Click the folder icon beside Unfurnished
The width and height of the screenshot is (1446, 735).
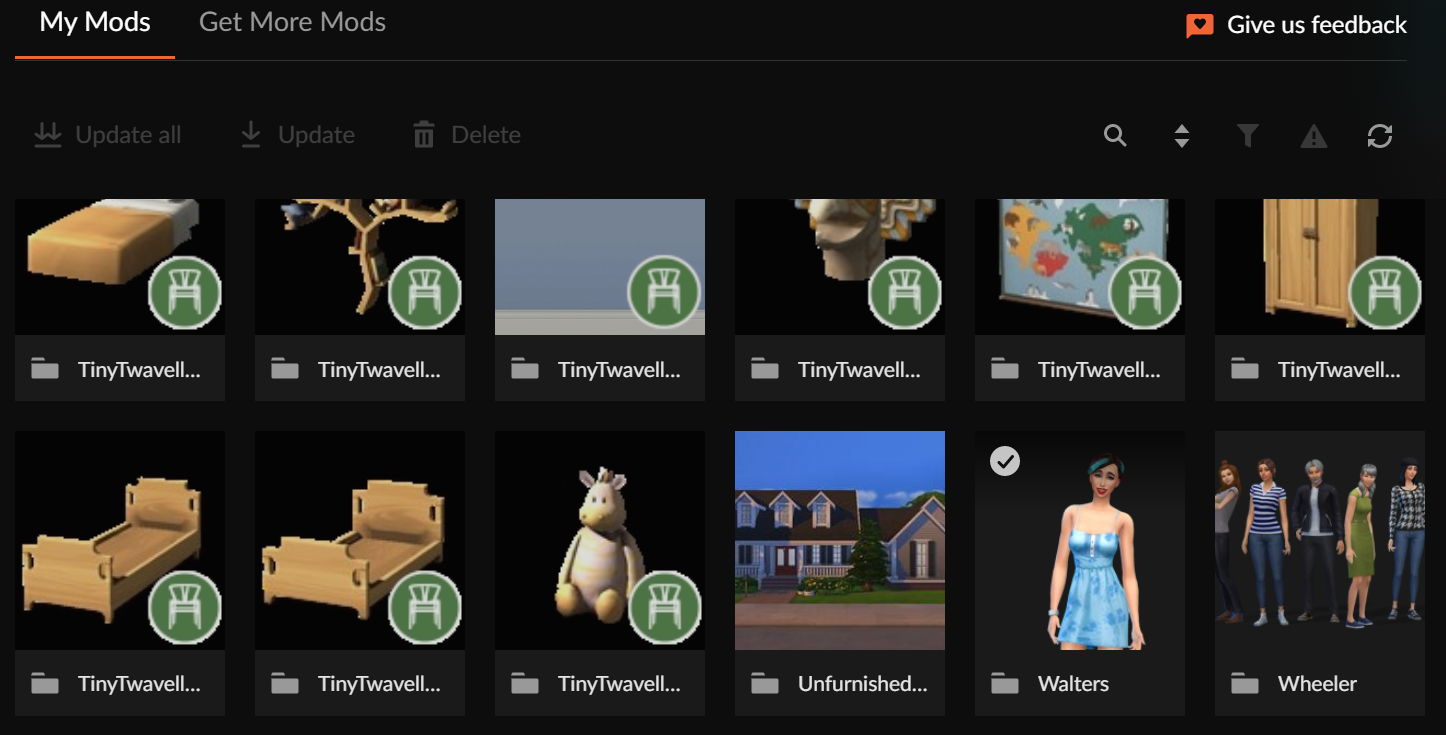click(x=764, y=684)
